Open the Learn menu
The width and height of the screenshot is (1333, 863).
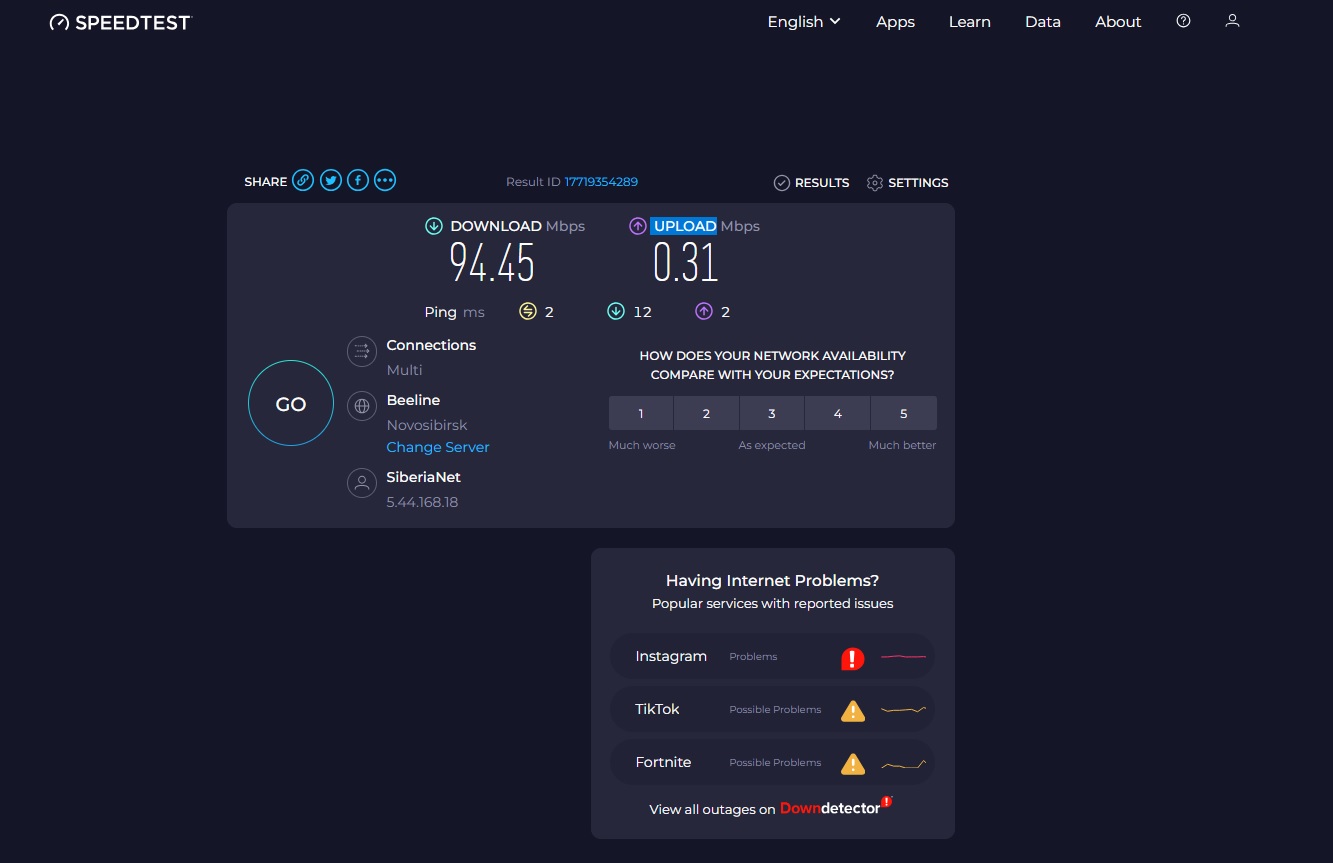coord(969,22)
